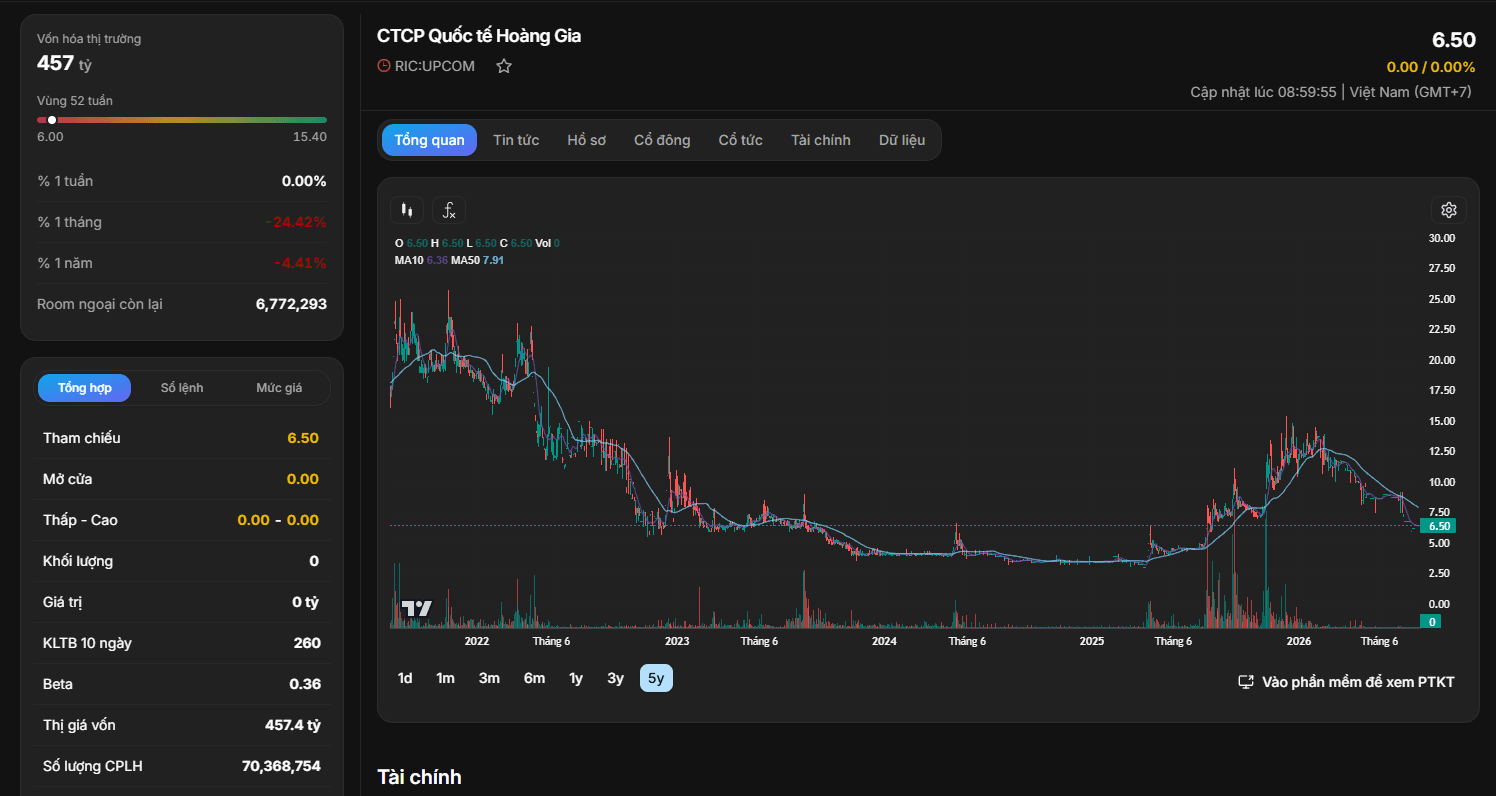Click the % 1 tháng value -24.42%
Screen dimensions: 1496x796
pos(296,222)
